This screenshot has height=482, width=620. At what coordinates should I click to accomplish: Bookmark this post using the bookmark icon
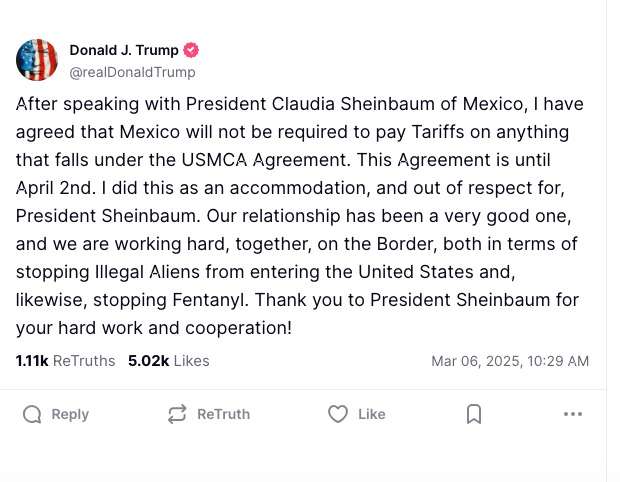coord(474,414)
